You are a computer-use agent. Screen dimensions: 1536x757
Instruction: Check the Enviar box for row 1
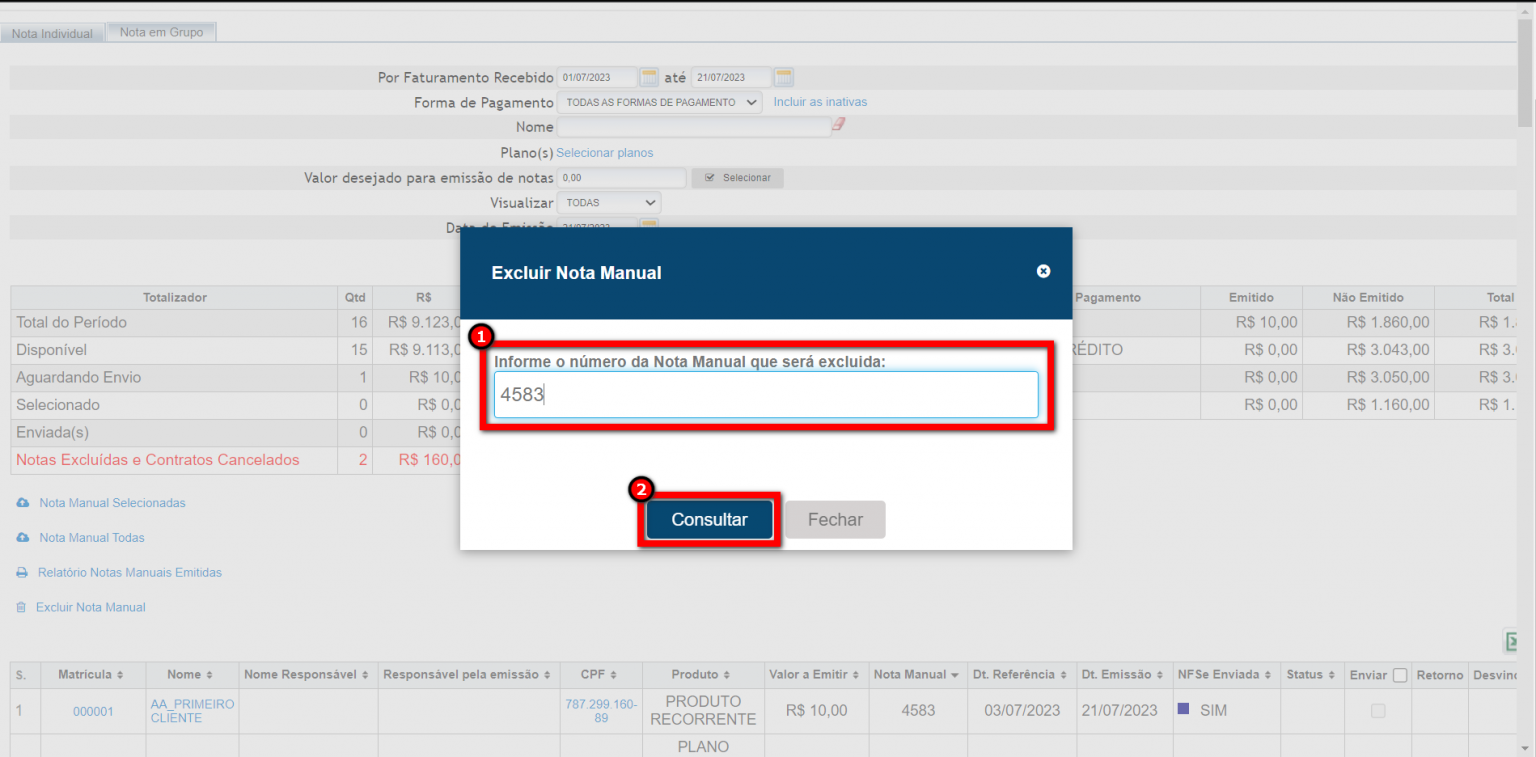(x=1378, y=710)
